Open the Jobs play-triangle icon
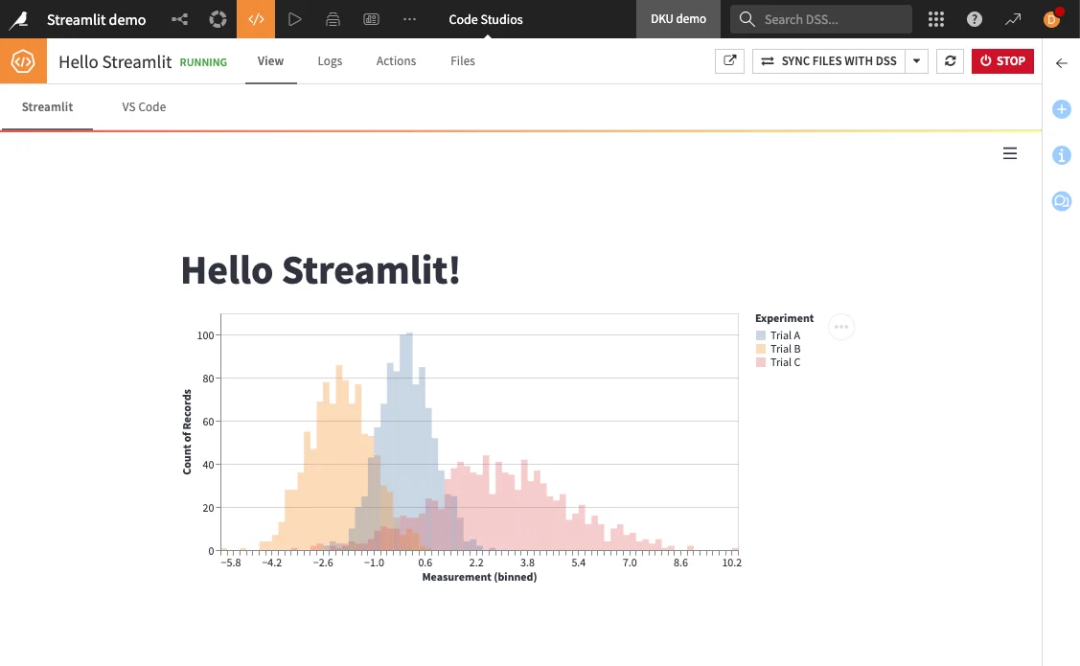 [294, 19]
